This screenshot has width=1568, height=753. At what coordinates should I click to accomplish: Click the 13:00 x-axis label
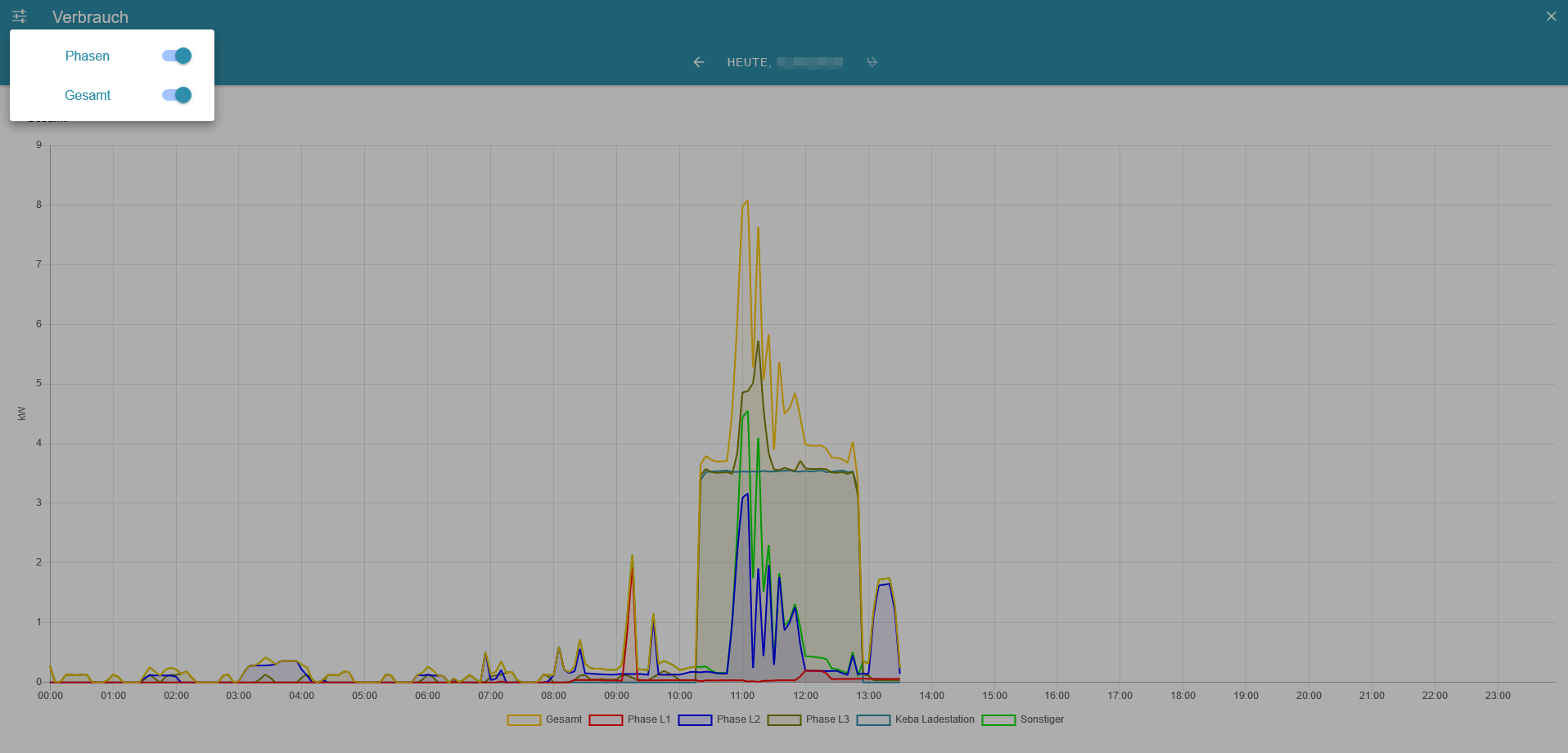click(868, 696)
